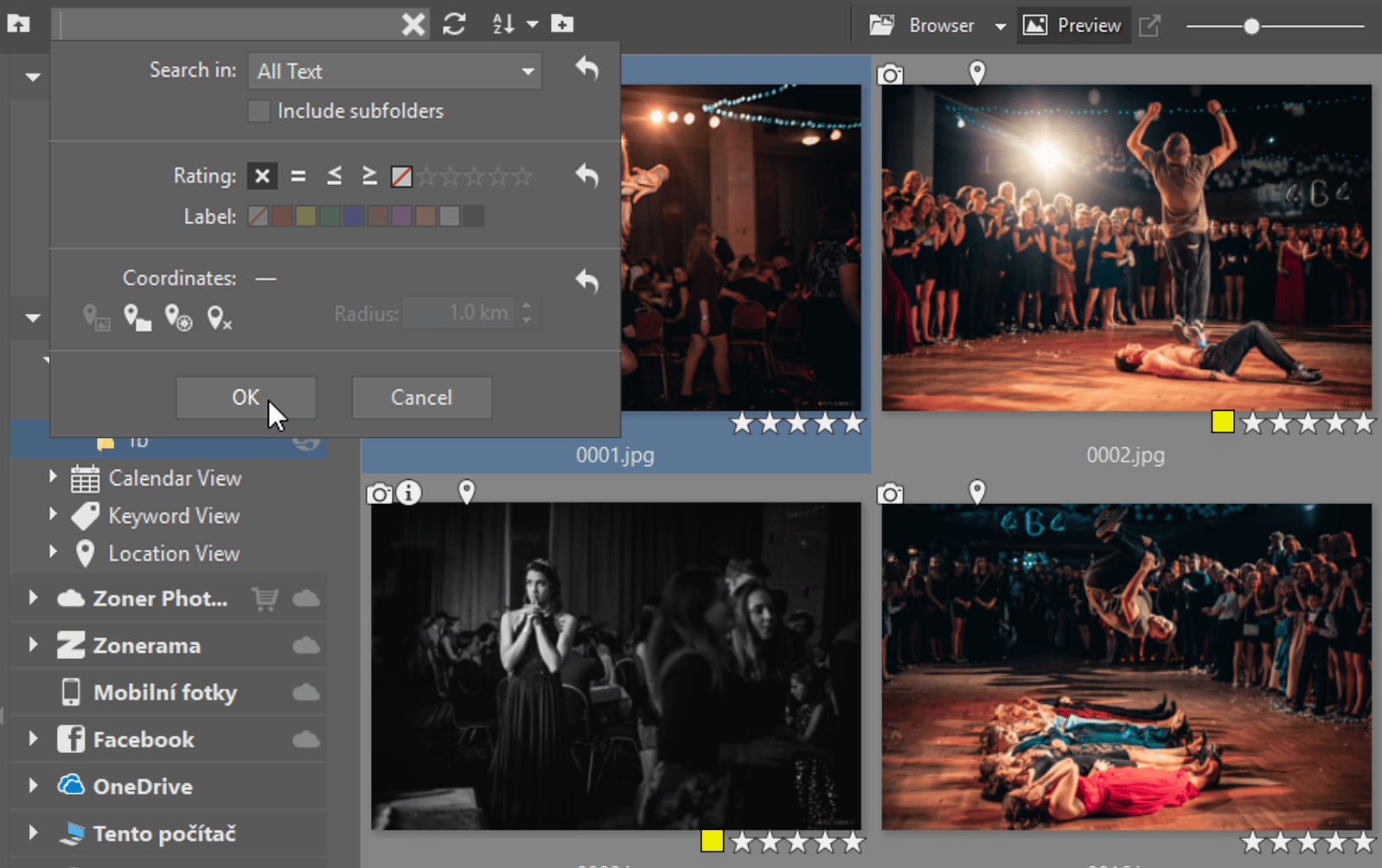
Task: Click pick coordinates from map pin icon
Action: 178,318
